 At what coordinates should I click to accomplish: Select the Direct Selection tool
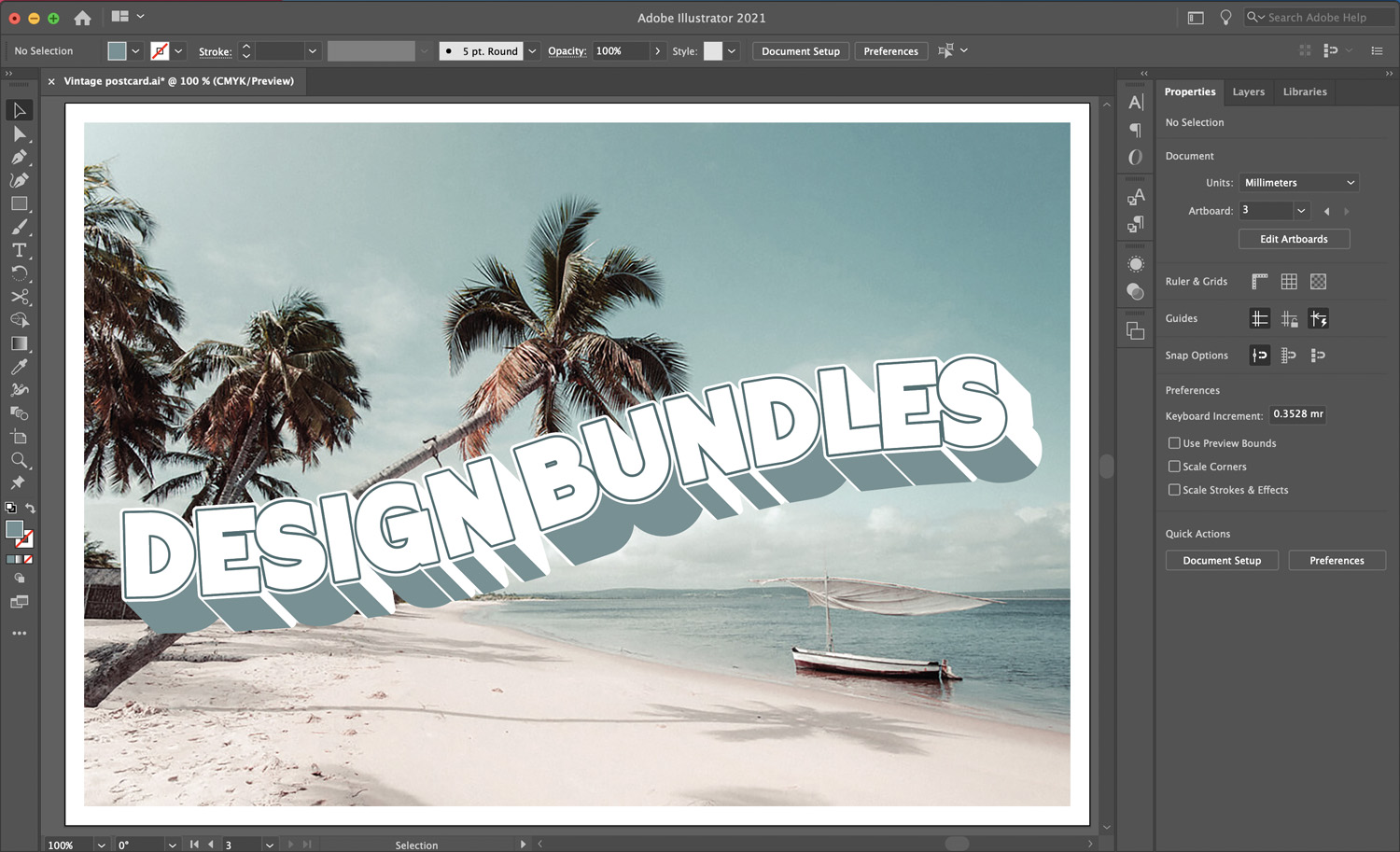click(19, 133)
